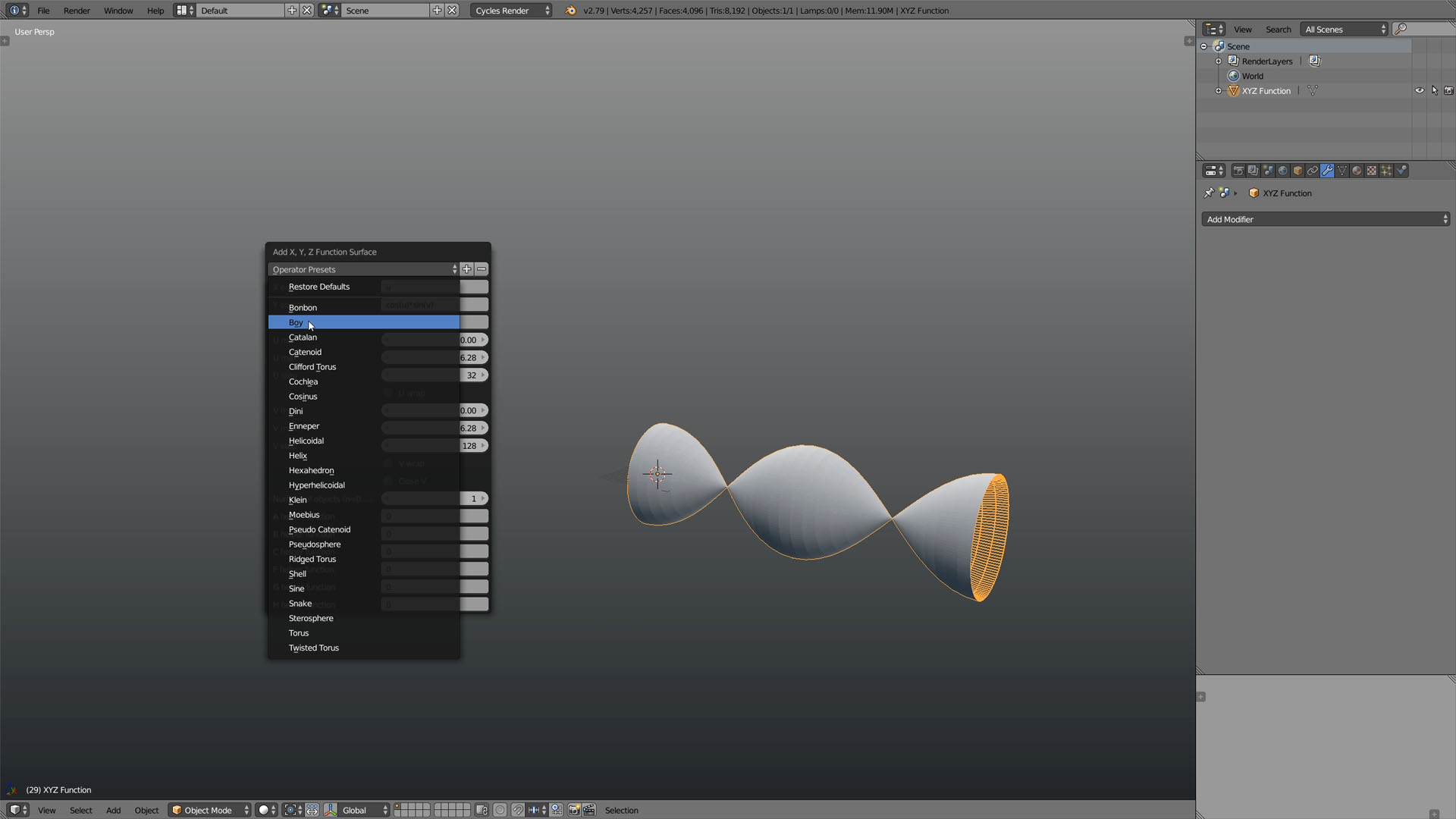Click the U step value field showing 32
The width and height of the screenshot is (1456, 819).
point(435,375)
